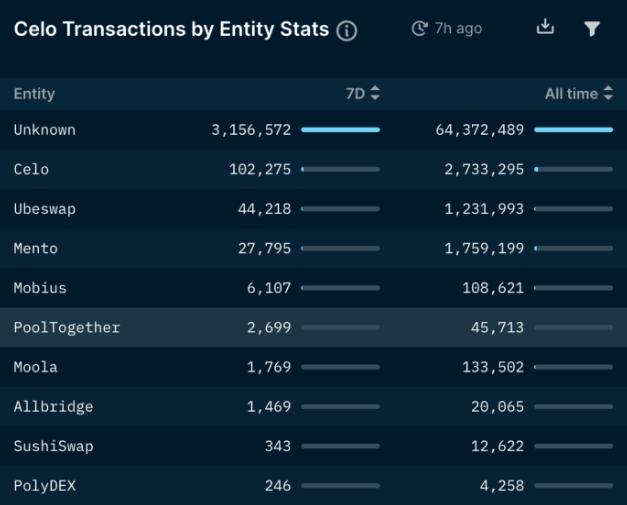
Task: Open the filter funnel icon
Action: pyautogui.click(x=592, y=29)
